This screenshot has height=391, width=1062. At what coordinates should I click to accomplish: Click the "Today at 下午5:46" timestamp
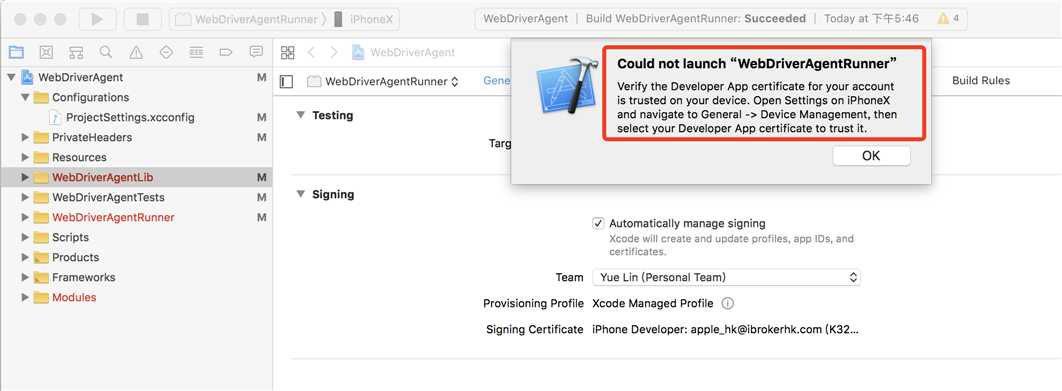(x=872, y=19)
